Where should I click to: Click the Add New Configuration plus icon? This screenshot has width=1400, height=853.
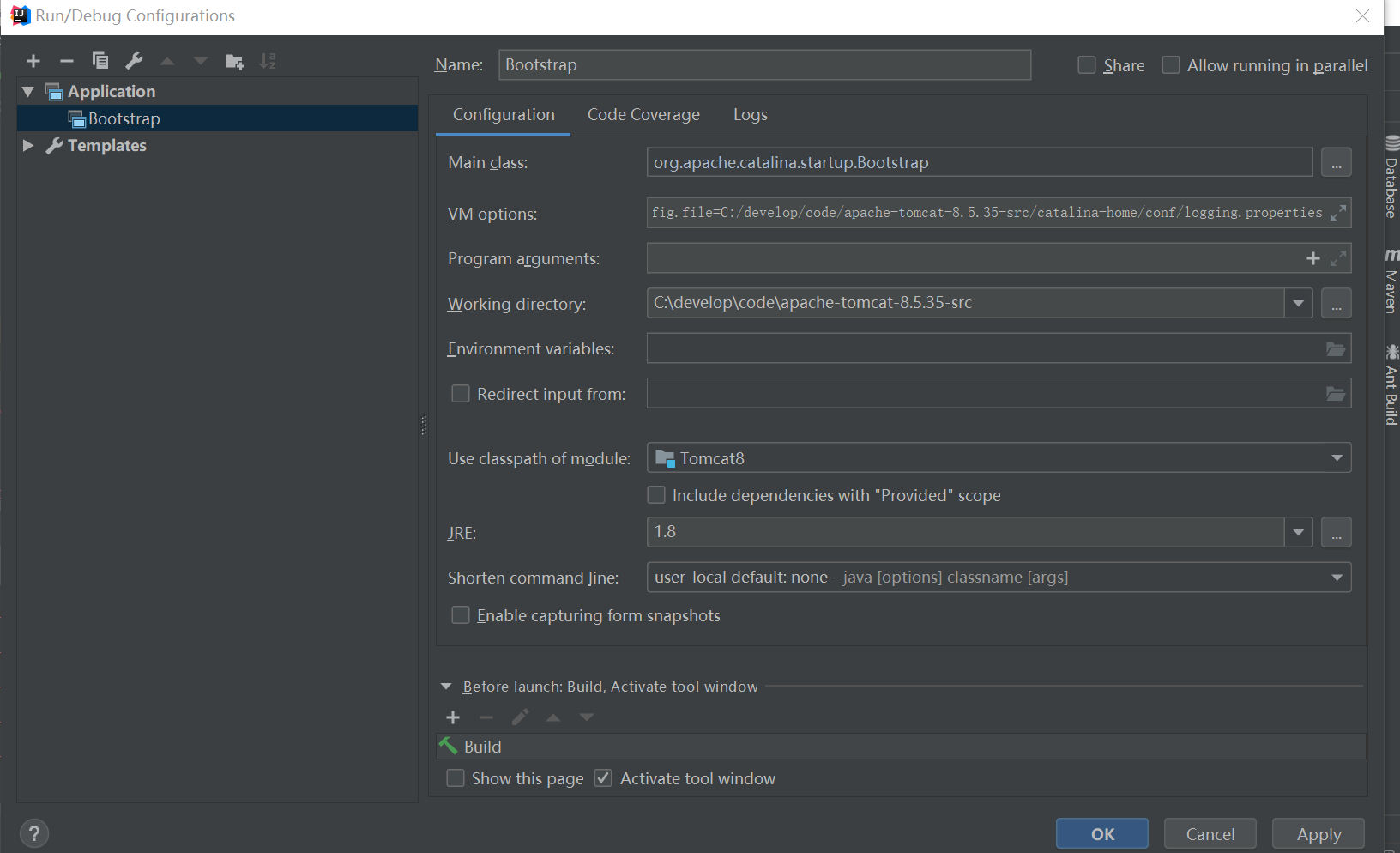pyautogui.click(x=33, y=61)
